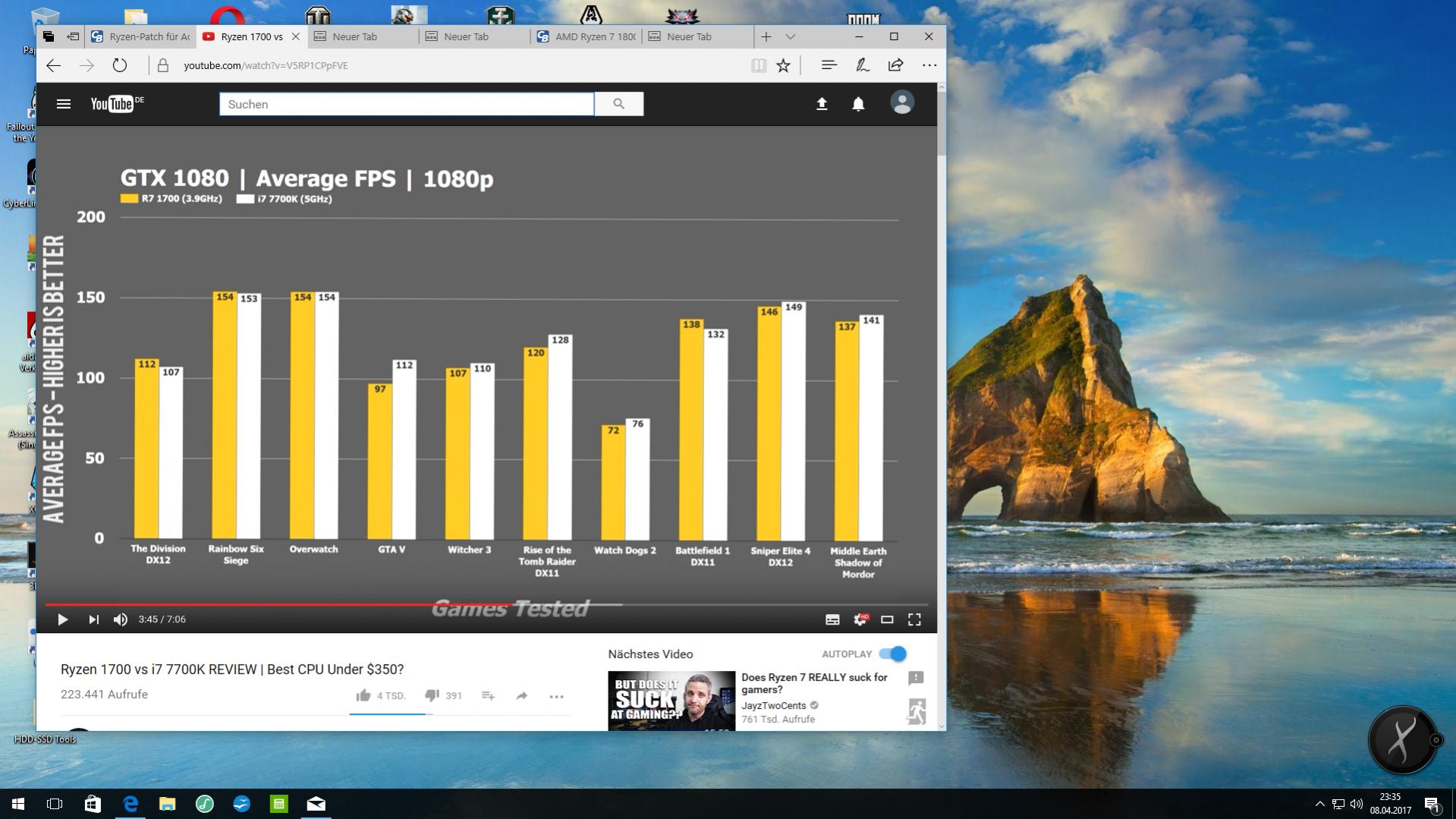Focus the Suchen search field

click(x=407, y=104)
